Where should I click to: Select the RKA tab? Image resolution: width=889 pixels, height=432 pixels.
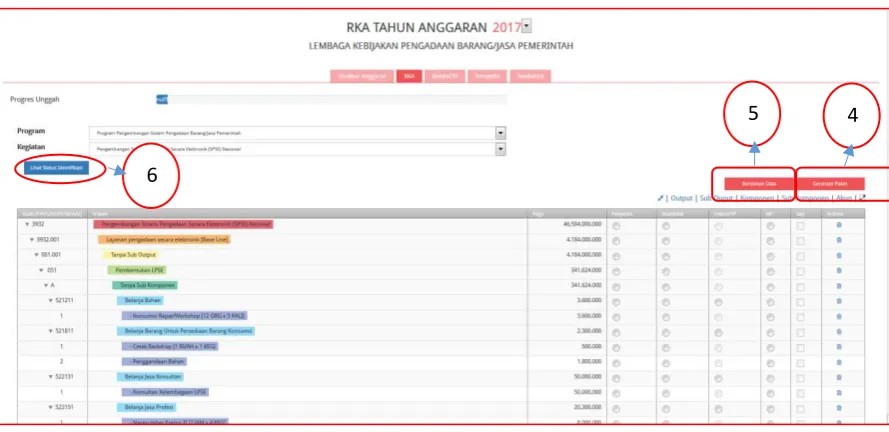[x=409, y=76]
